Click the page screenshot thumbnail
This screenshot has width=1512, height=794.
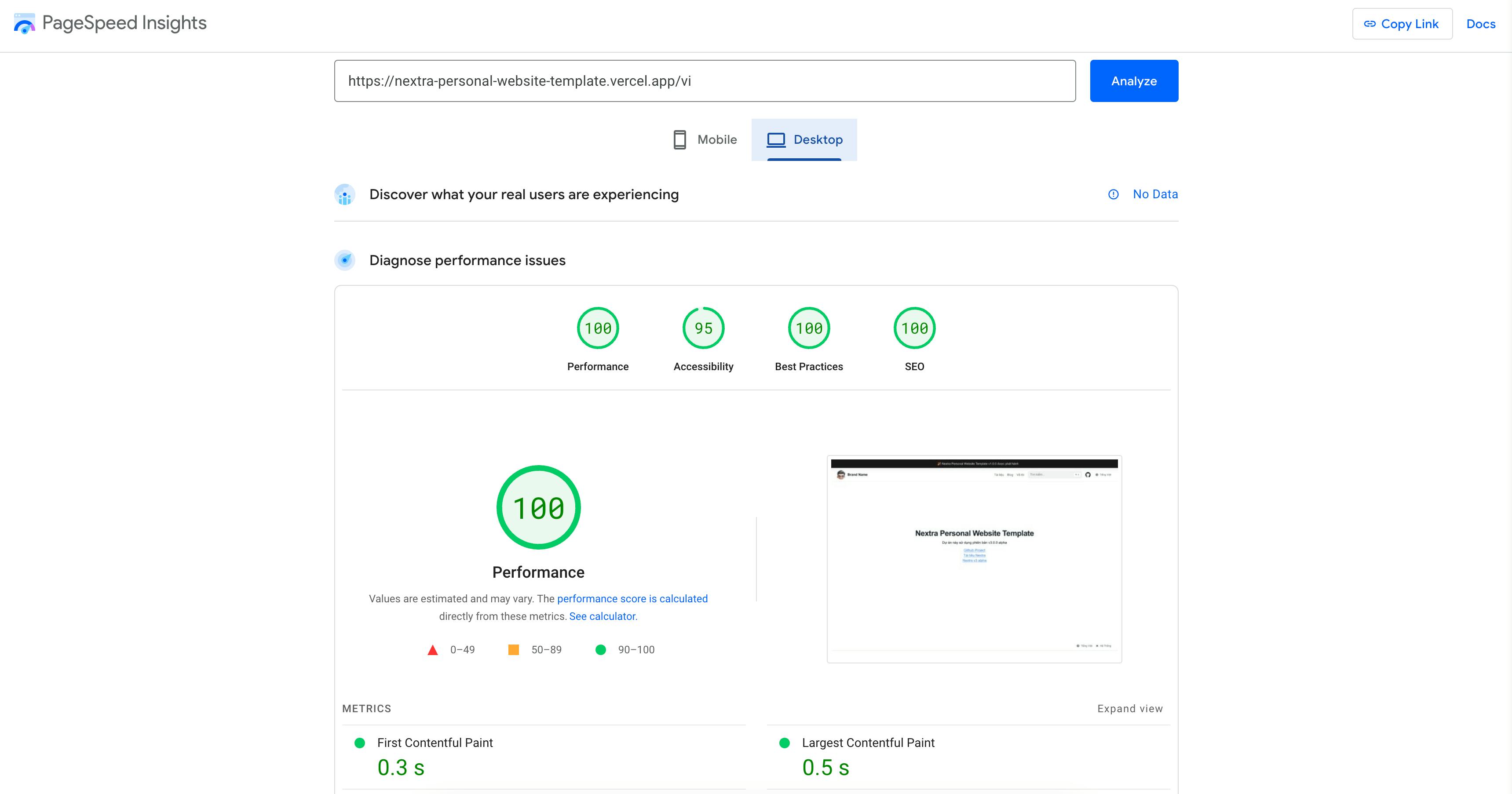pyautogui.click(x=974, y=559)
